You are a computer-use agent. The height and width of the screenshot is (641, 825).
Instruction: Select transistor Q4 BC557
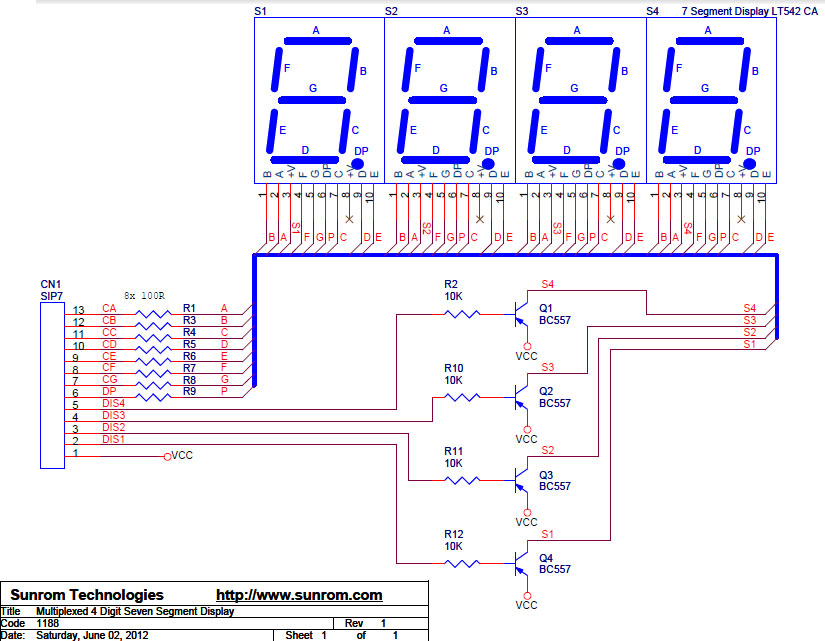pos(519,562)
